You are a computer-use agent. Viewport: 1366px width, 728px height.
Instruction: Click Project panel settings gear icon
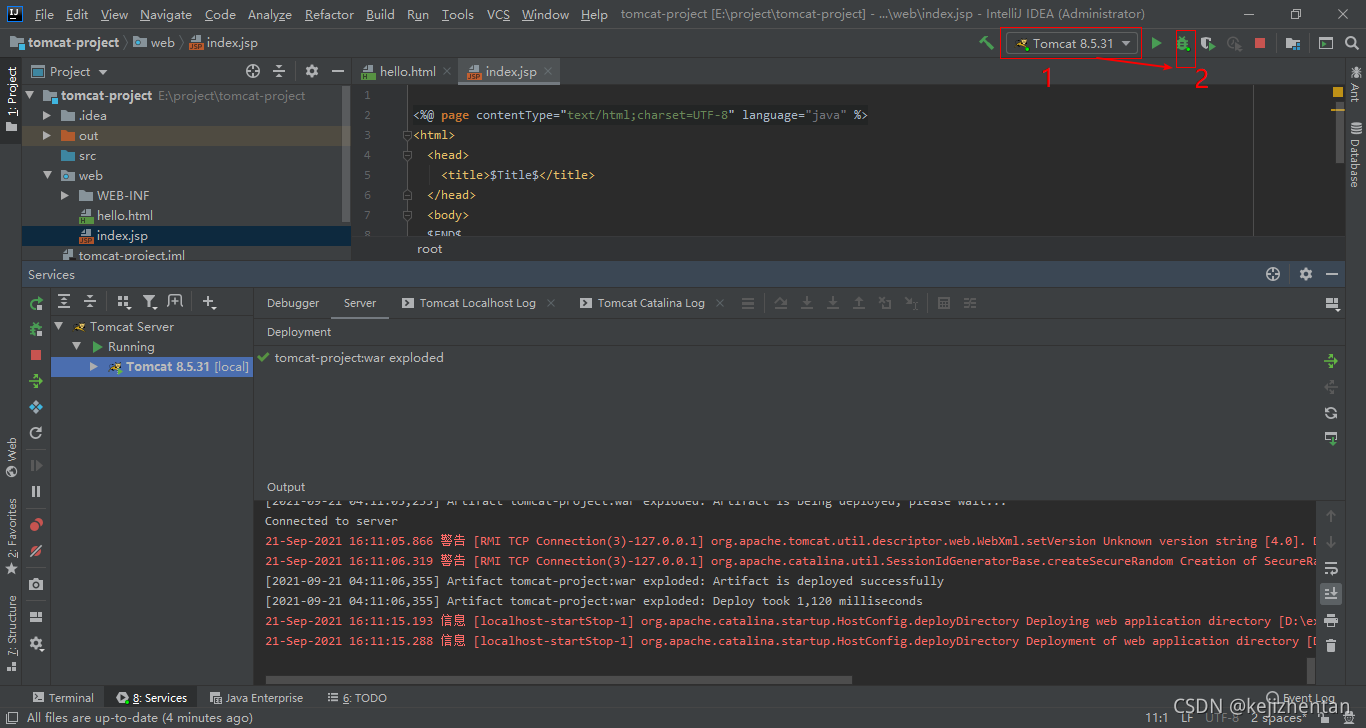coord(312,71)
